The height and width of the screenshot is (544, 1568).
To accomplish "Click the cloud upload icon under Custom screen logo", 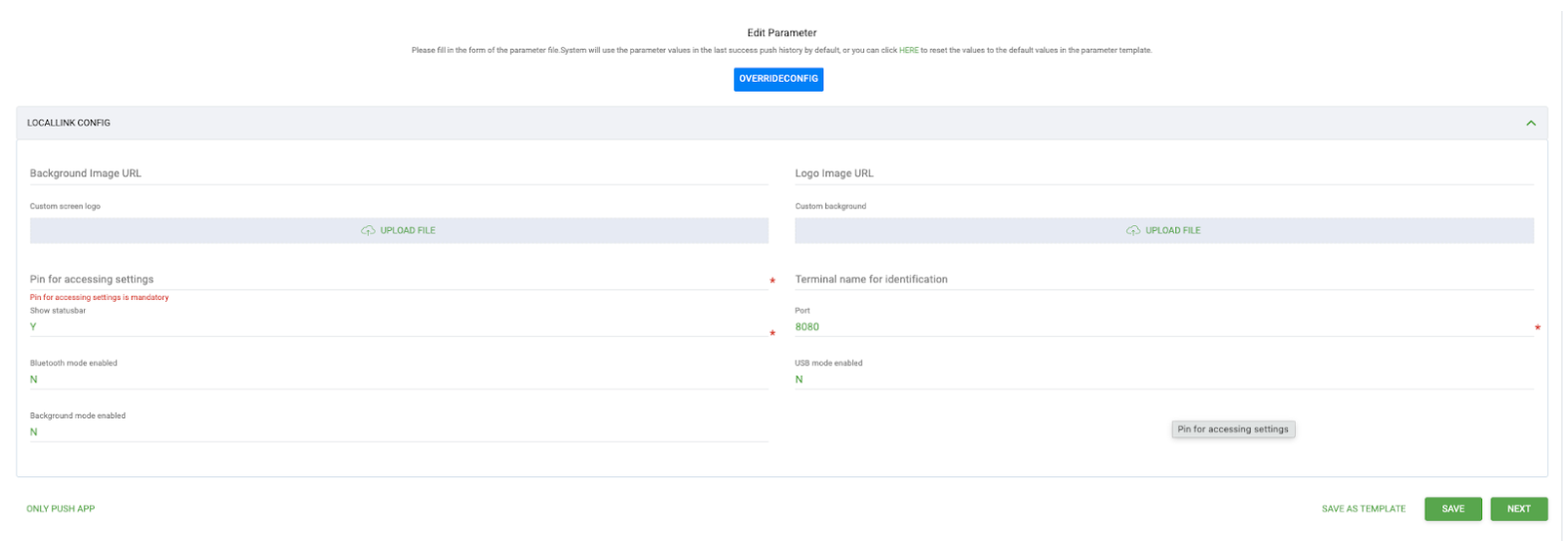I will (368, 230).
